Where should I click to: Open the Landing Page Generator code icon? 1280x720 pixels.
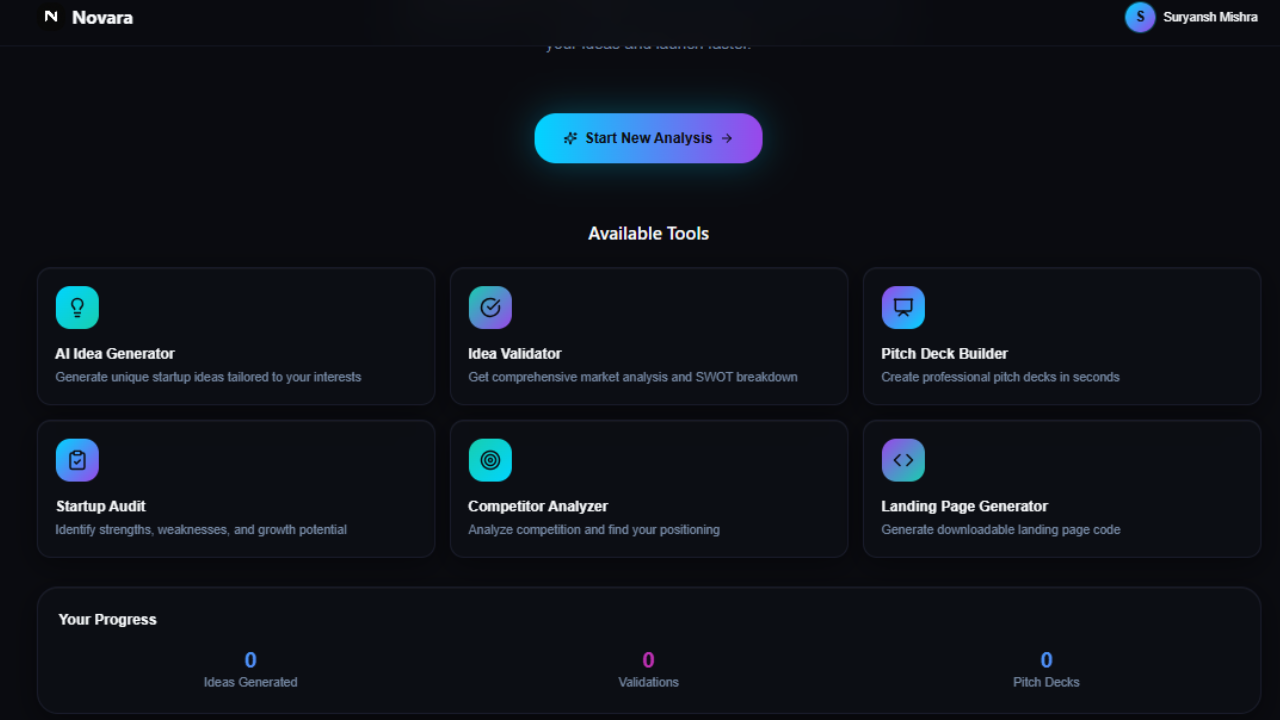(x=903, y=460)
